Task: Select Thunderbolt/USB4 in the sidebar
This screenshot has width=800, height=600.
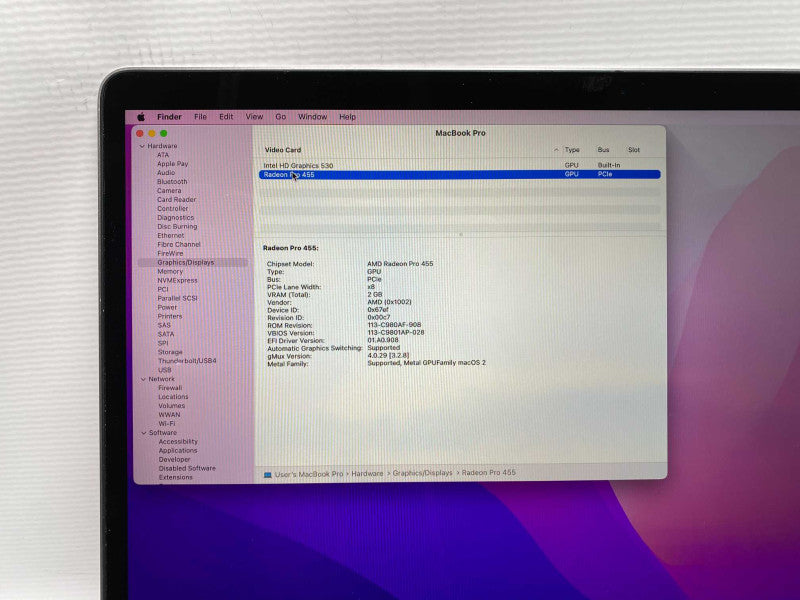Action: click(x=187, y=361)
